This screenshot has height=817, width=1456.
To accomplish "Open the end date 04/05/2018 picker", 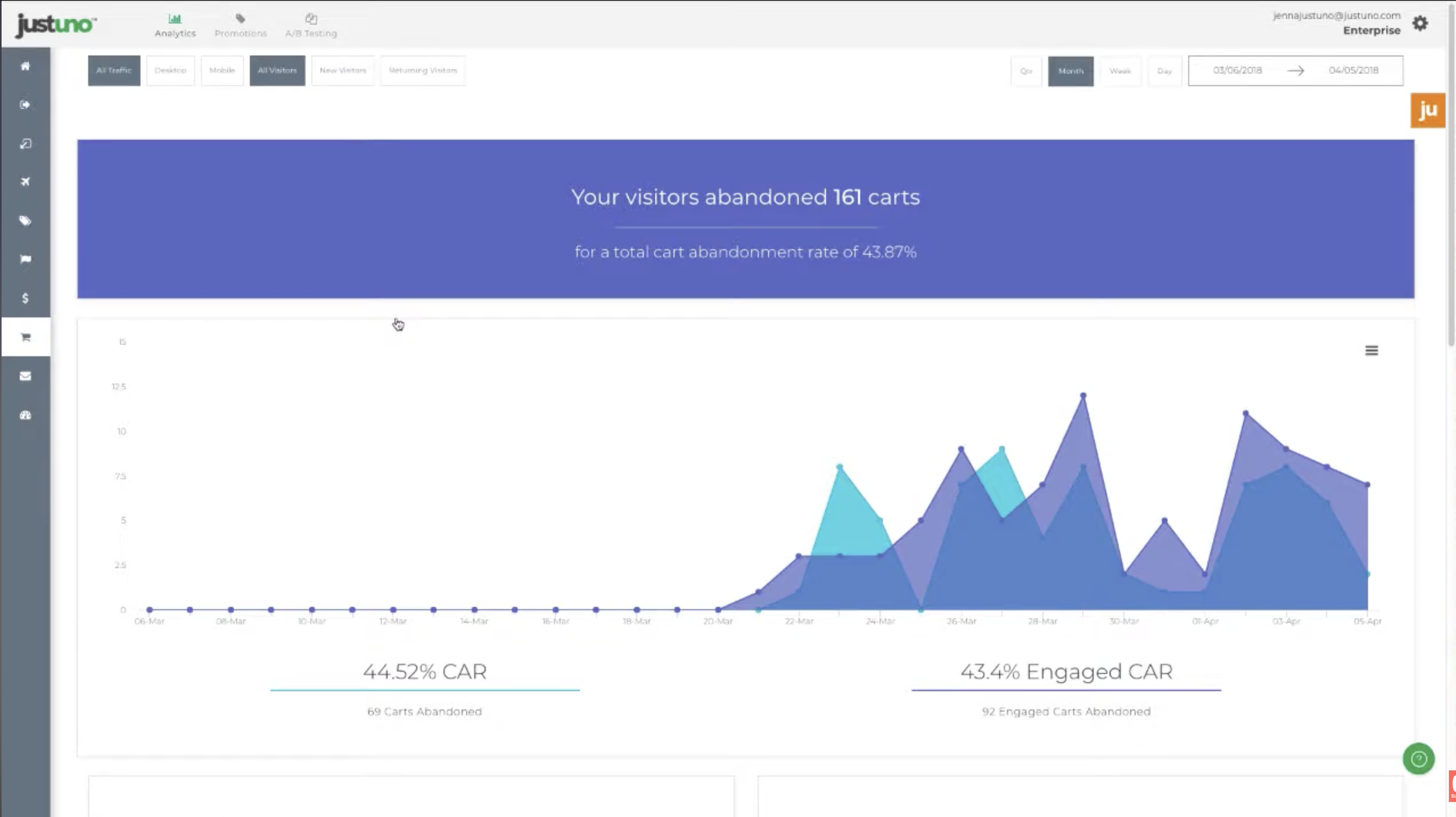I will (1353, 71).
